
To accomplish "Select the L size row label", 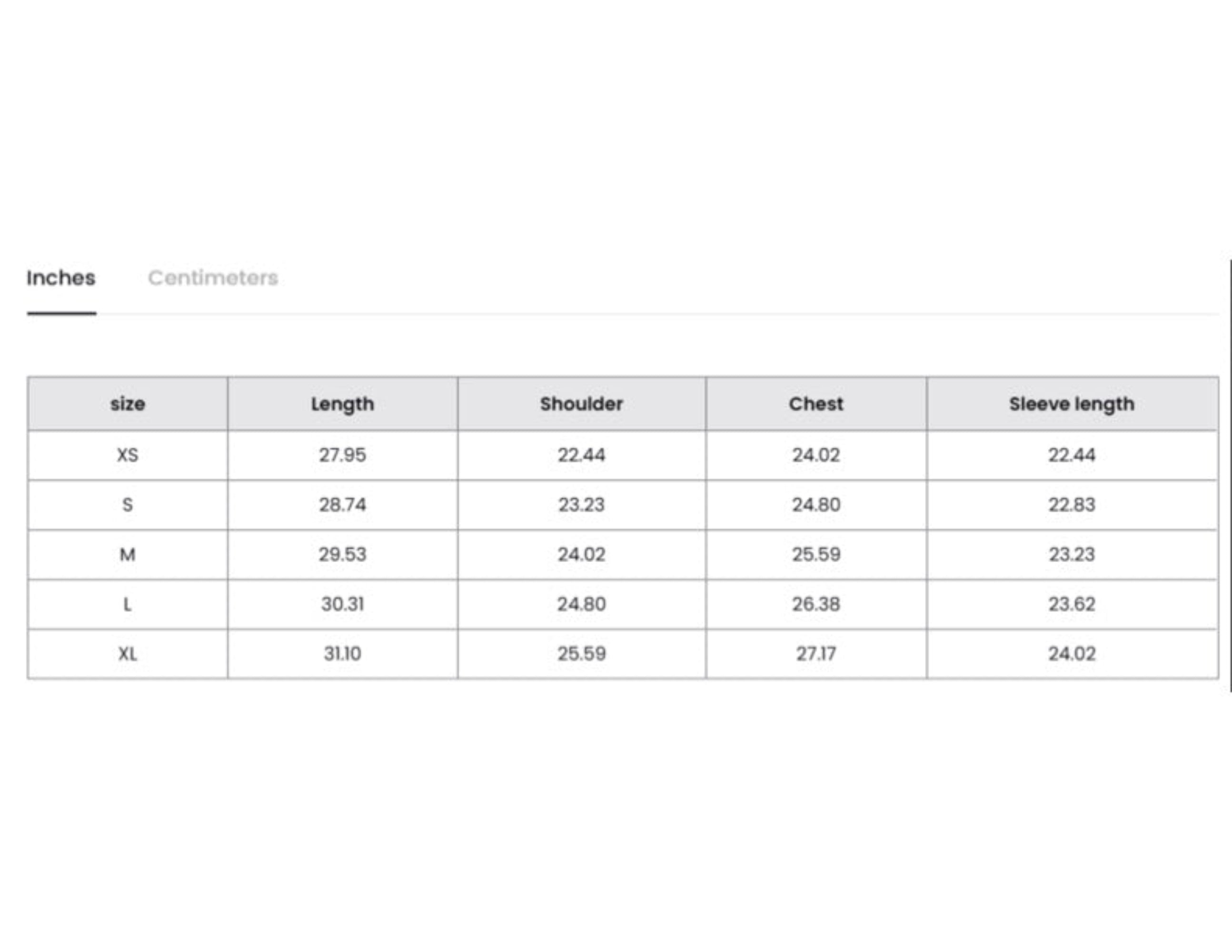I will [128, 604].
